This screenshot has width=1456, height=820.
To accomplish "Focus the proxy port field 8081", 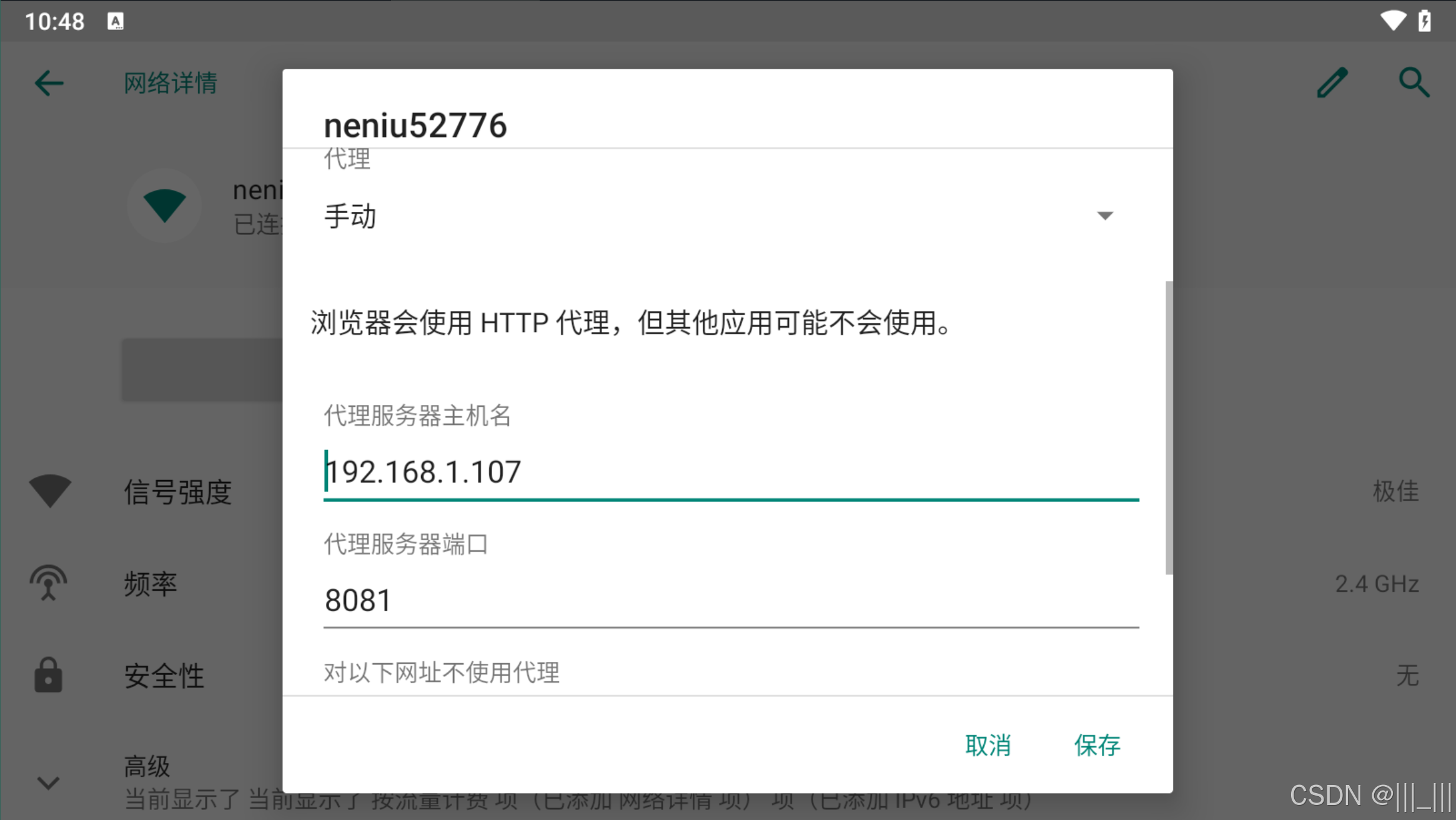I will point(731,600).
